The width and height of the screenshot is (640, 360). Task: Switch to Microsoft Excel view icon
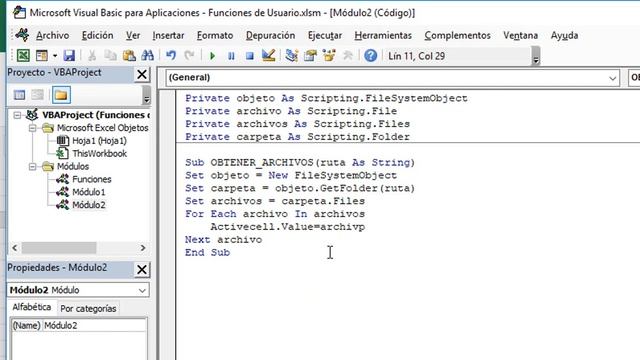point(23,56)
